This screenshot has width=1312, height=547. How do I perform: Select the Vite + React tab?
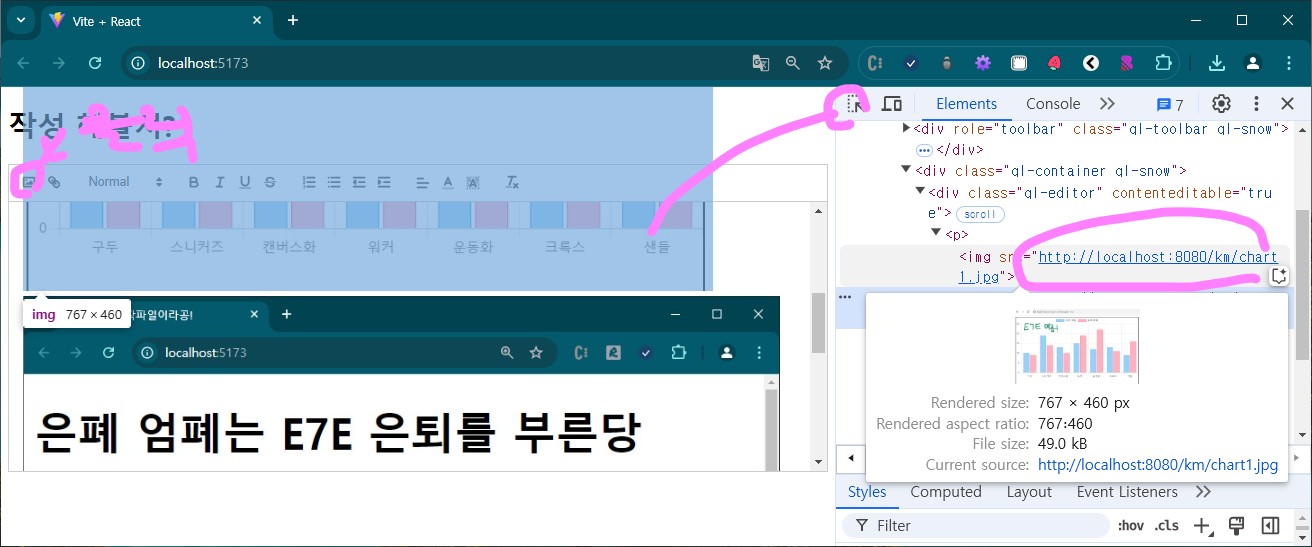coord(157,21)
